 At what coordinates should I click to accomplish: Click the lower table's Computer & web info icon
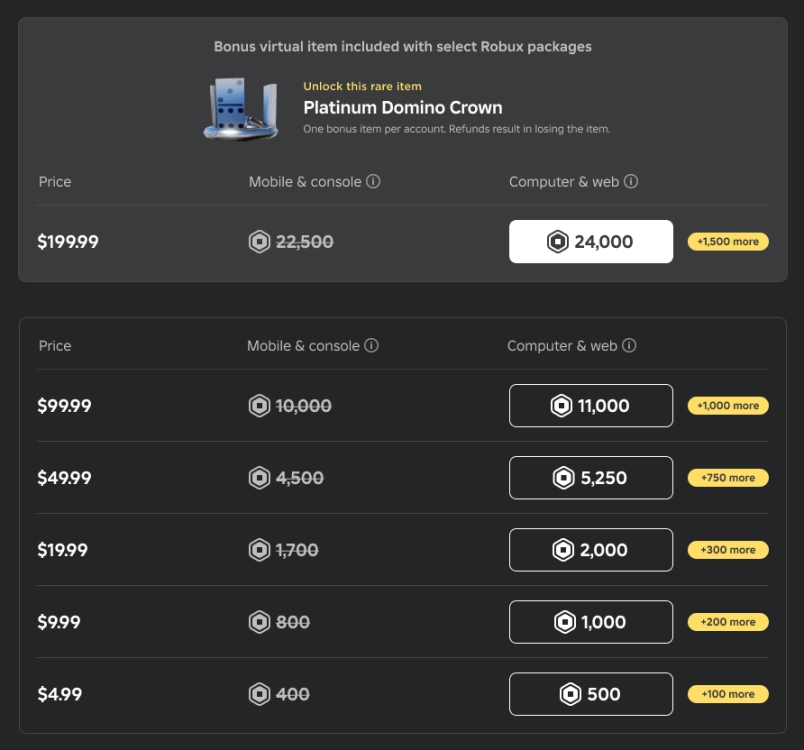pos(630,346)
